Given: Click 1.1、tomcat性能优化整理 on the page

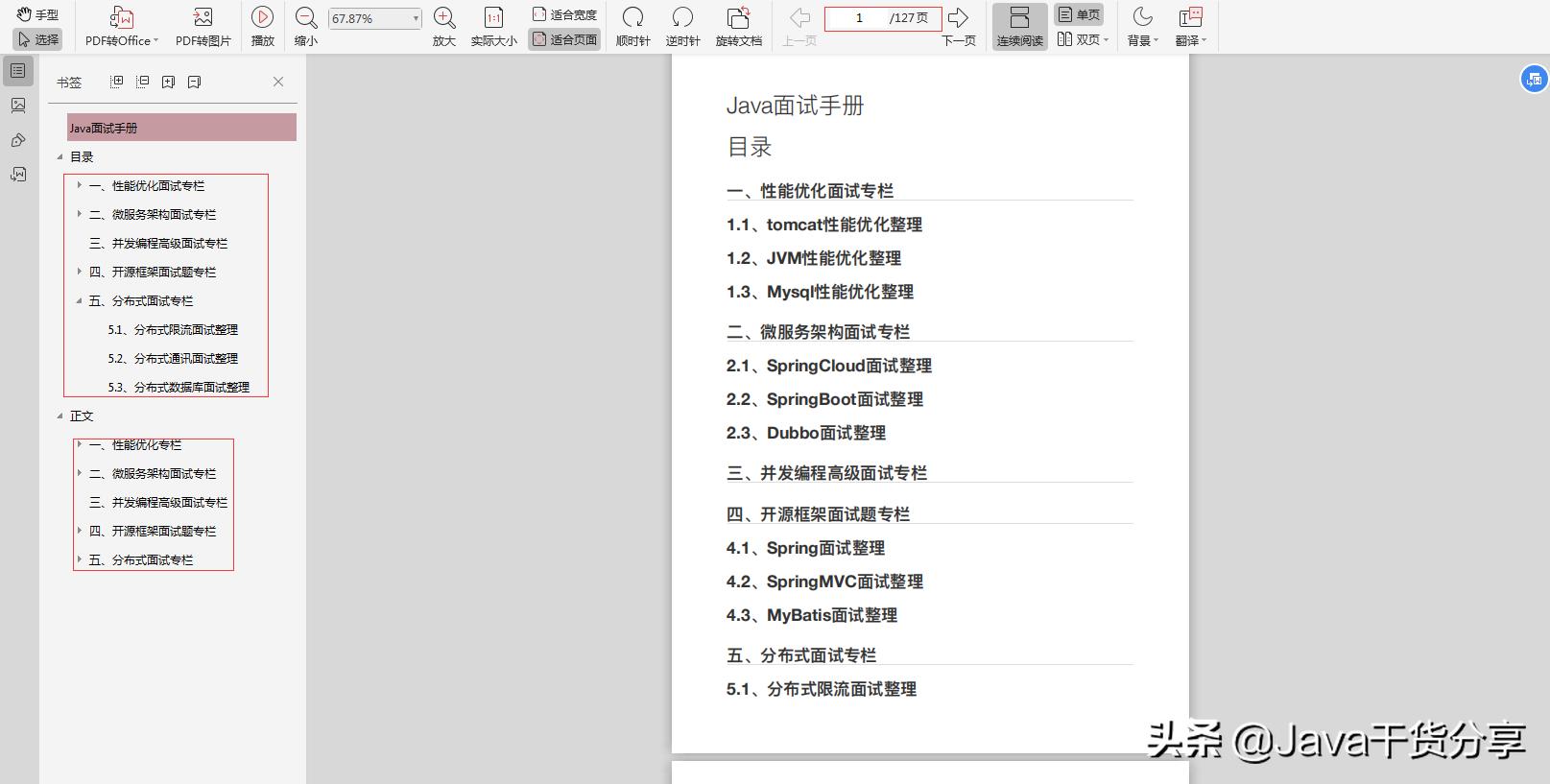Looking at the screenshot, I should pyautogui.click(x=824, y=225).
